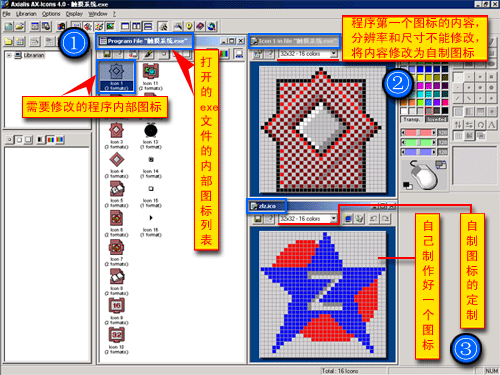The width and height of the screenshot is (500, 375).
Task: Select the text 'A' tool icon
Action: point(491,125)
